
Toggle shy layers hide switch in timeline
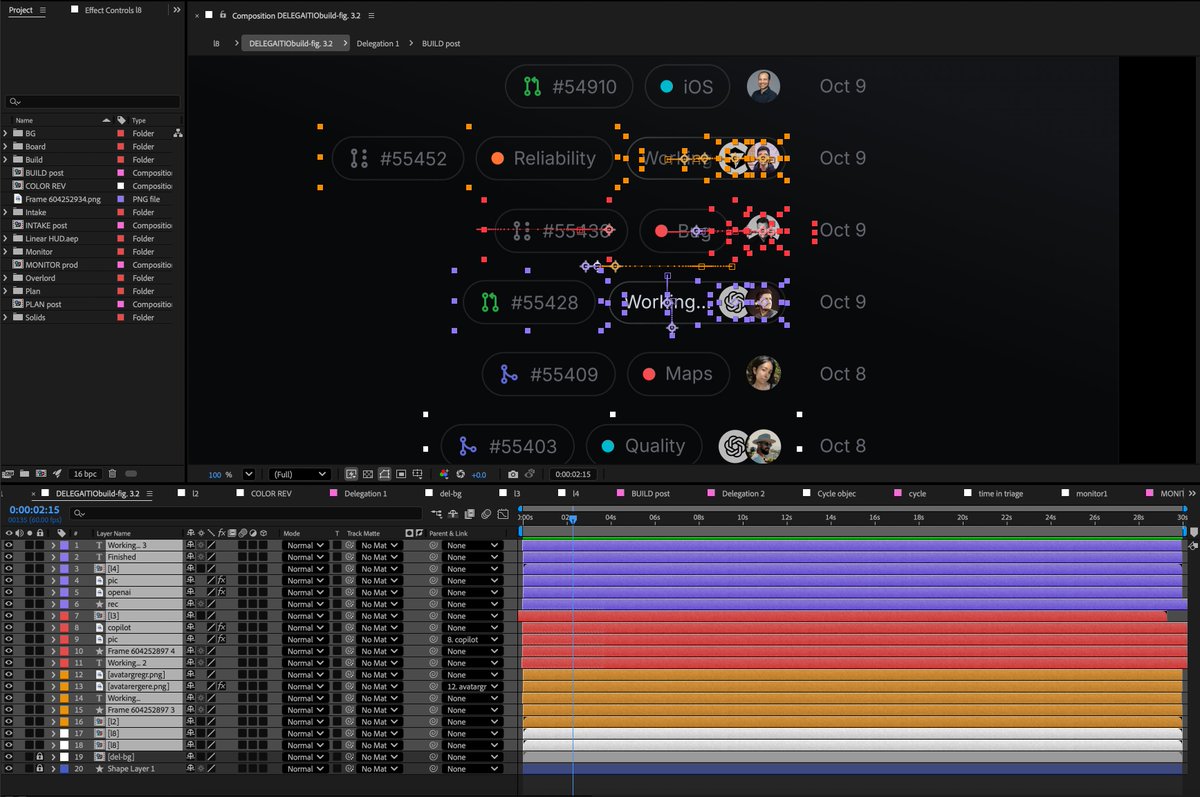click(x=454, y=513)
